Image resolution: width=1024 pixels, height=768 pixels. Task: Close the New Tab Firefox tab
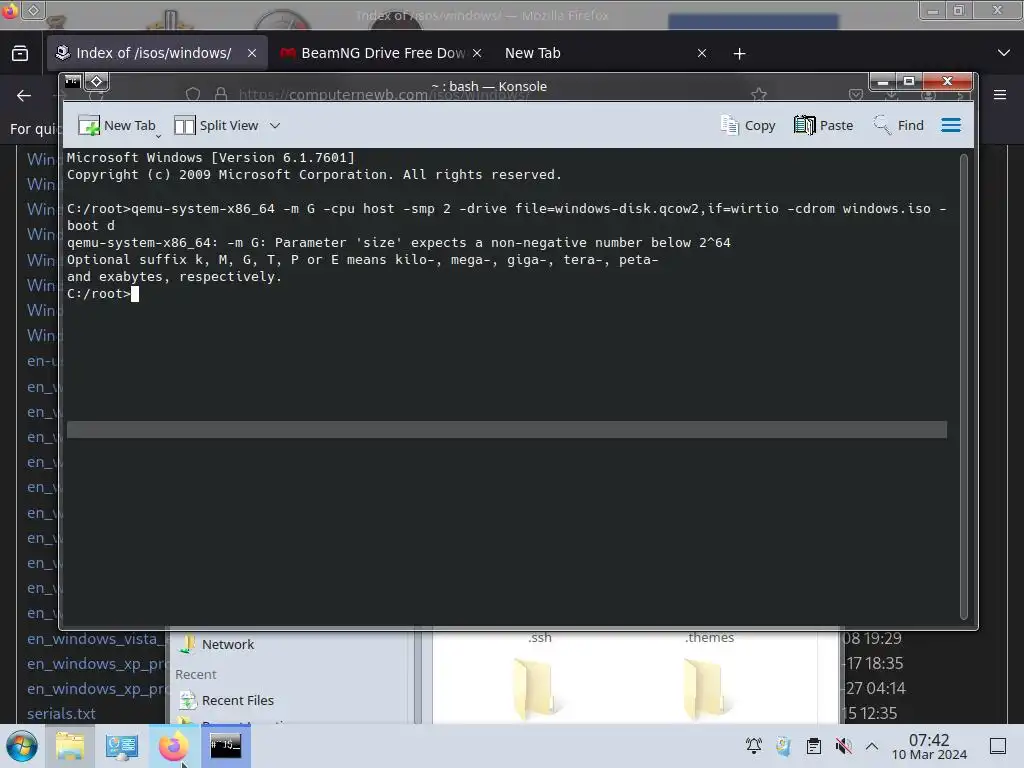(702, 53)
